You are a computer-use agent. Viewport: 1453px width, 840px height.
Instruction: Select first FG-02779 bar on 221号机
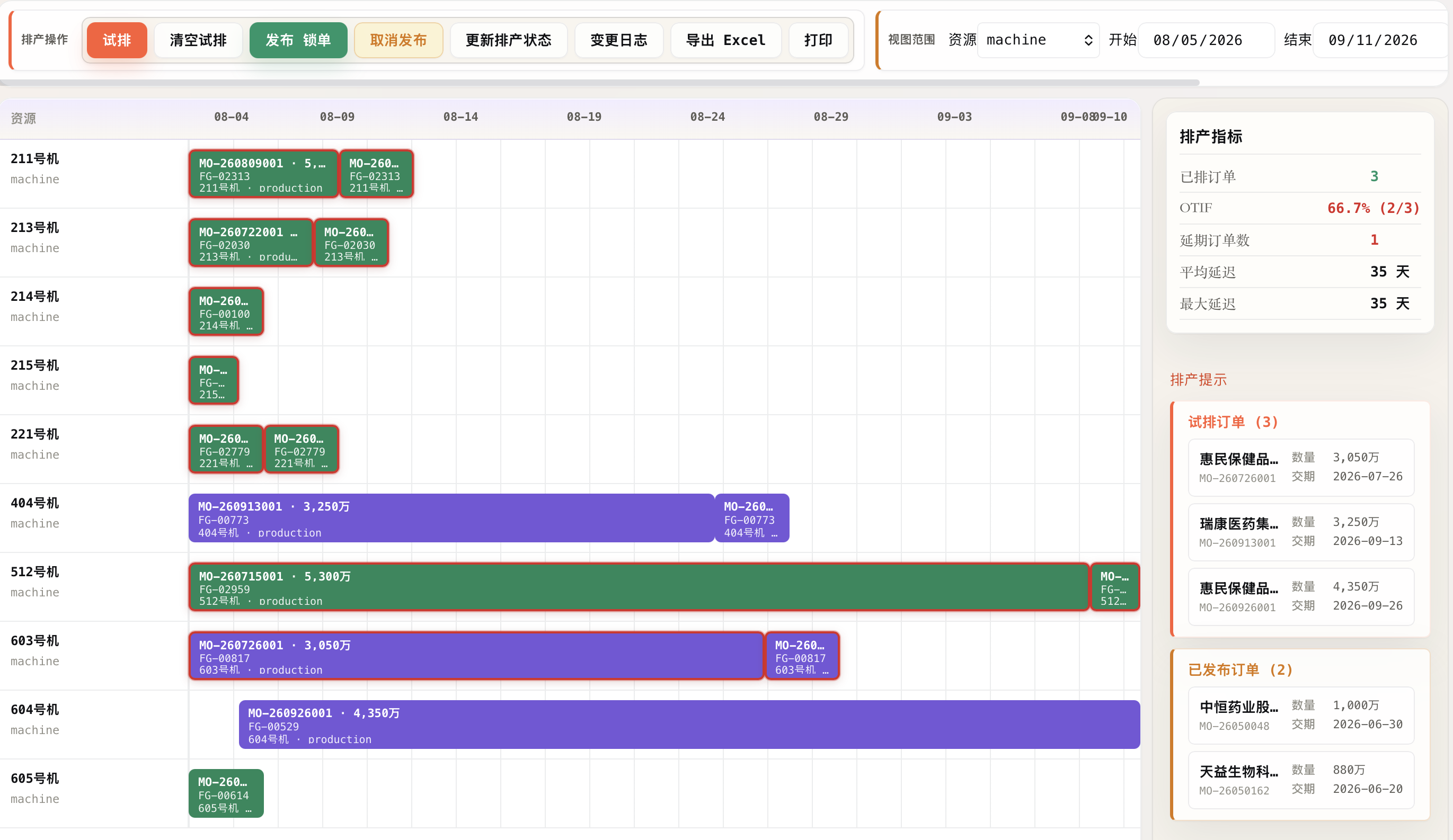(x=226, y=449)
